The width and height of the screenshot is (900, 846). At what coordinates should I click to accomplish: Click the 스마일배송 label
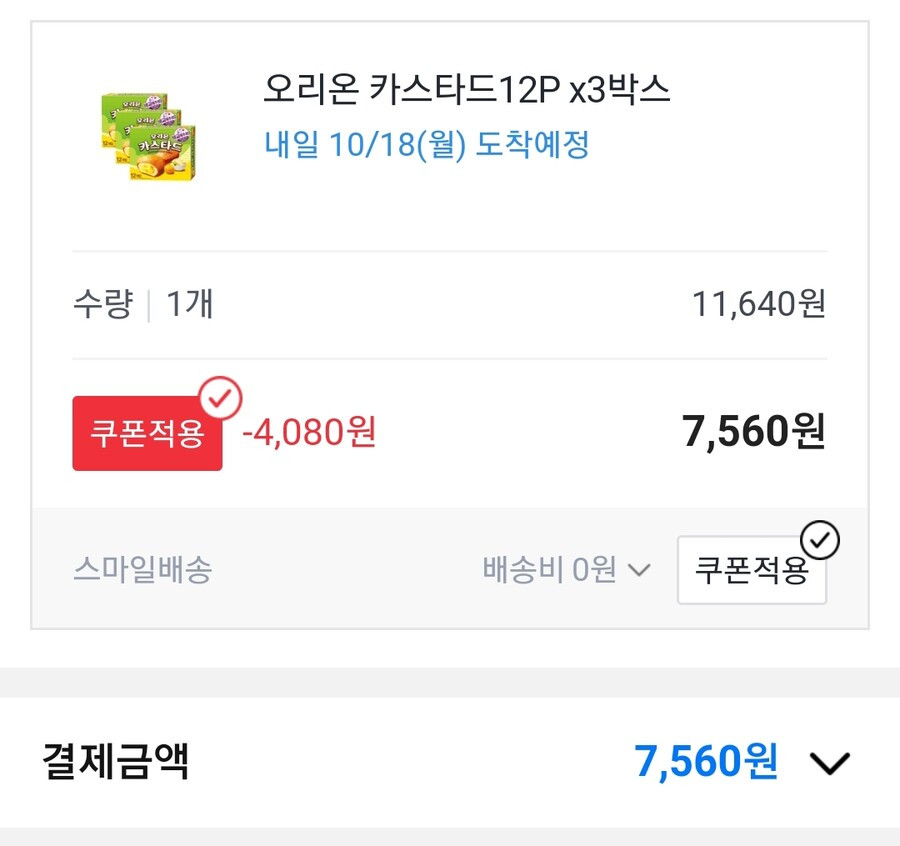[143, 569]
